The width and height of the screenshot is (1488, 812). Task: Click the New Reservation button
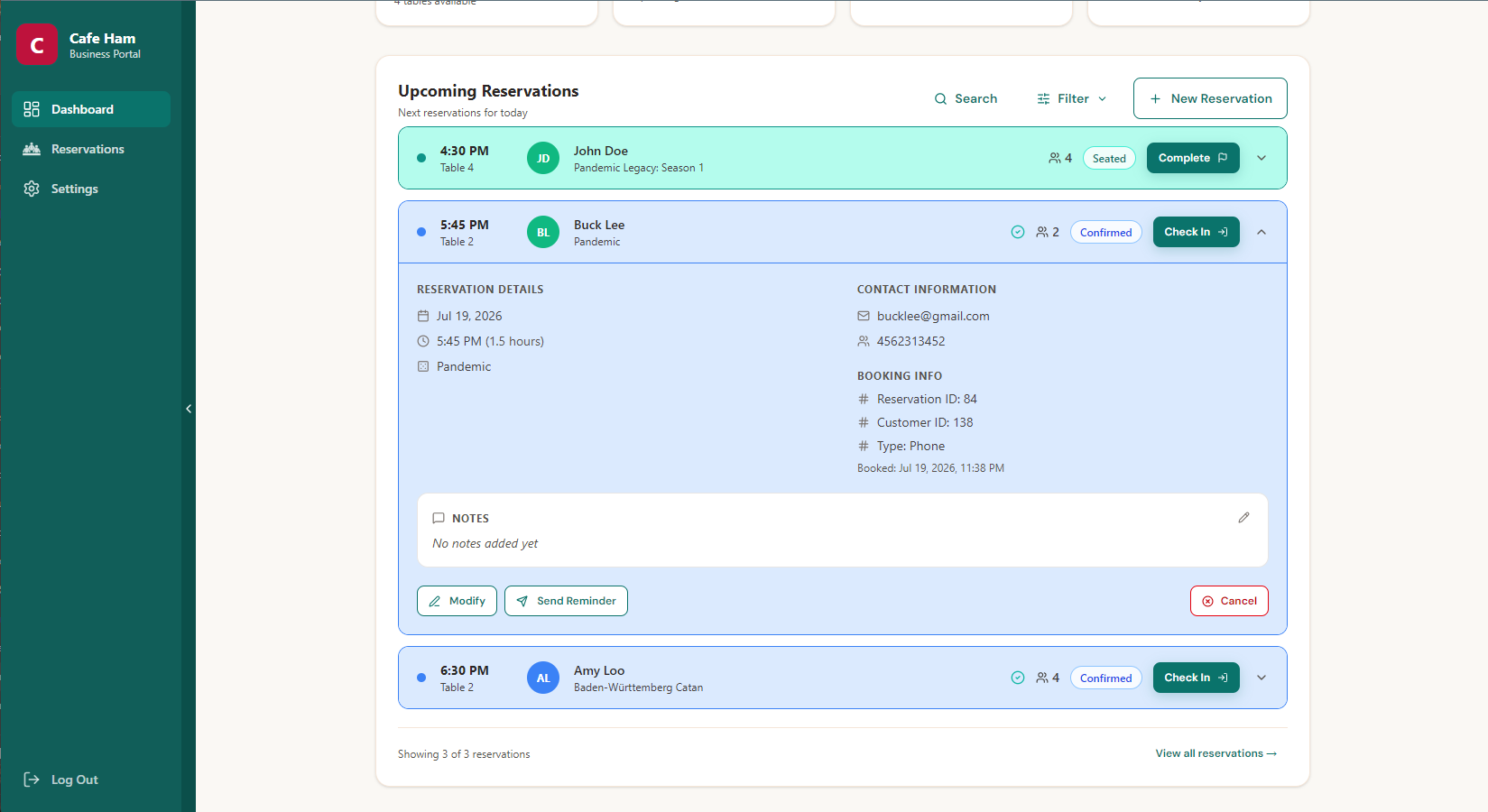point(1210,98)
